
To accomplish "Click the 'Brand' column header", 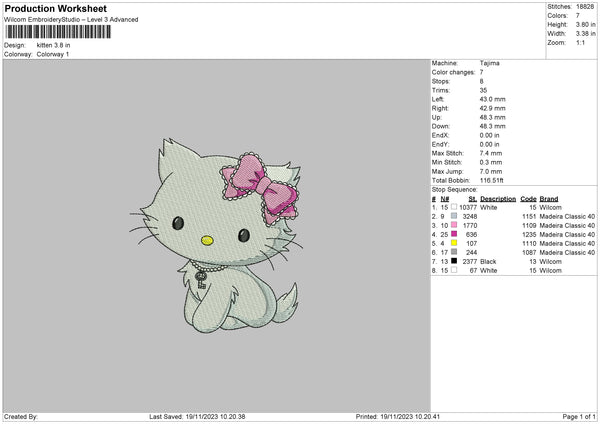I will [549, 199].
